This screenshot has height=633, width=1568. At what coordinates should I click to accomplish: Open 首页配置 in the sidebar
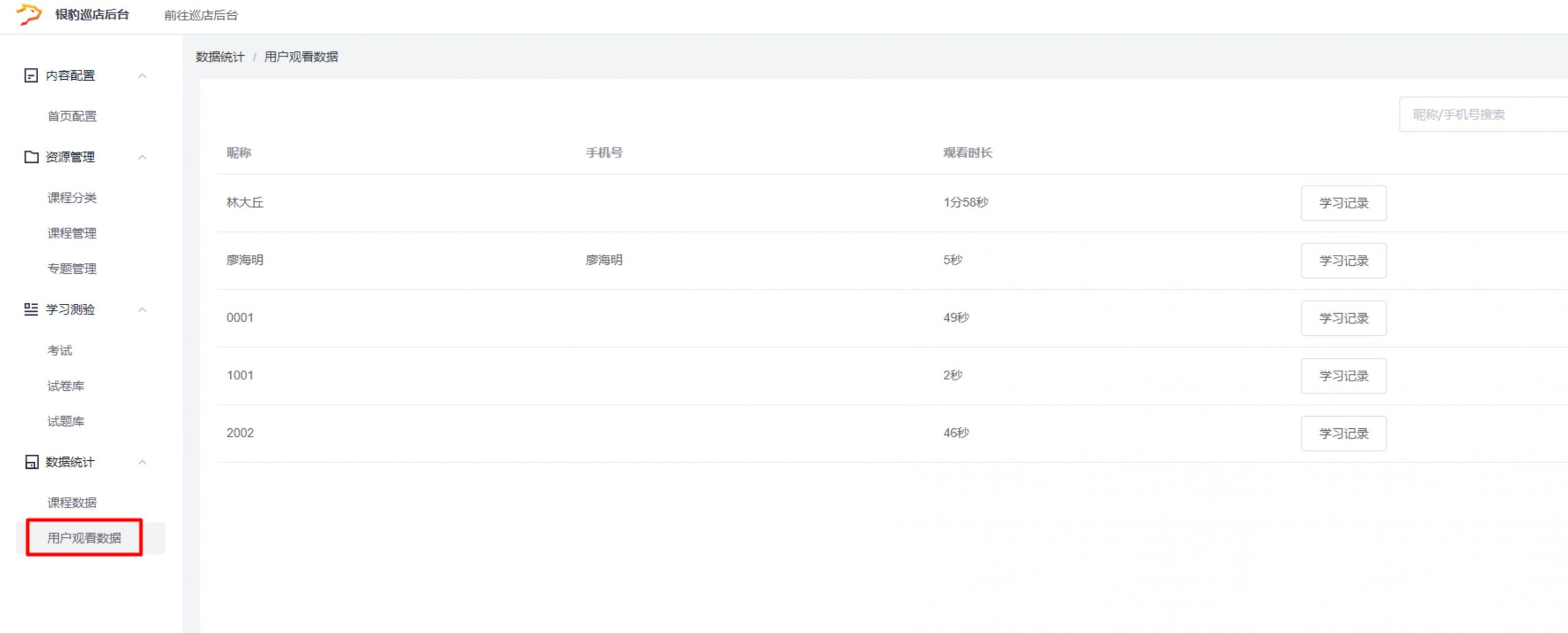[x=72, y=116]
